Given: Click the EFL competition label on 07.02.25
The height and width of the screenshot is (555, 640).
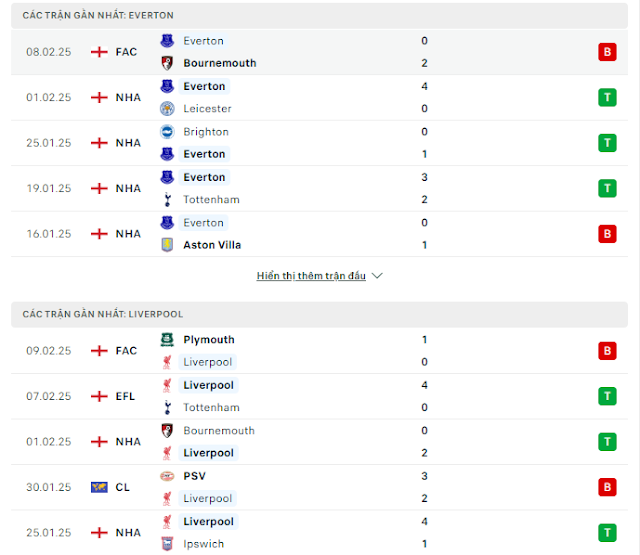Looking at the screenshot, I should pos(125,396).
